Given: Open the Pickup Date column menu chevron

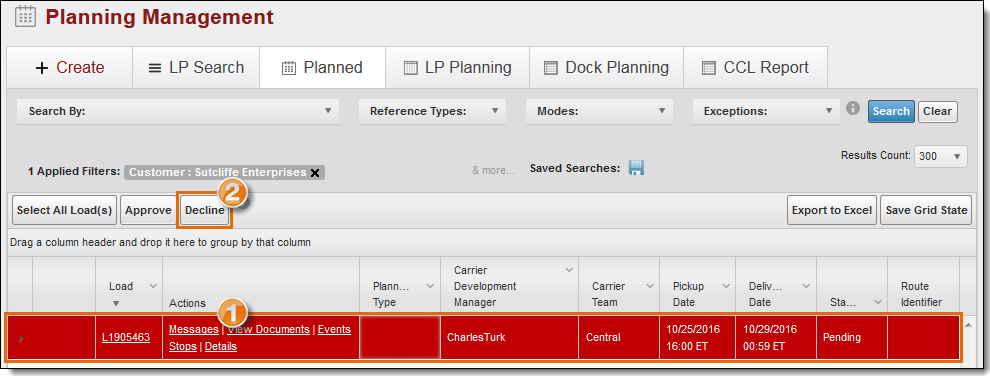Looking at the screenshot, I should 725,286.
